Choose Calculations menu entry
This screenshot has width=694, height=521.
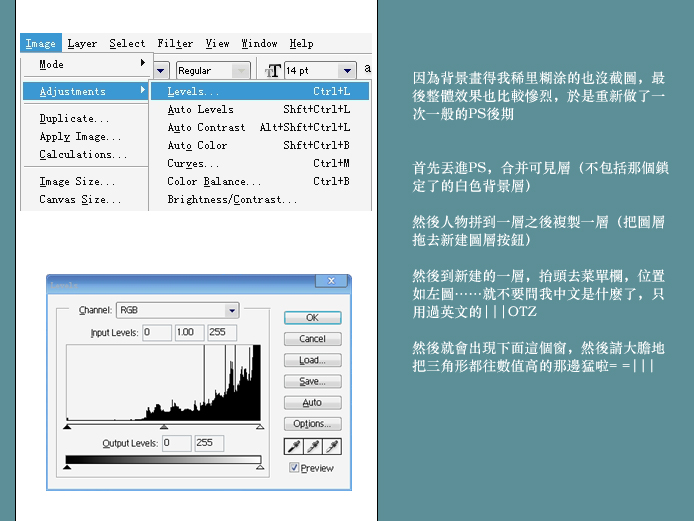pos(83,154)
